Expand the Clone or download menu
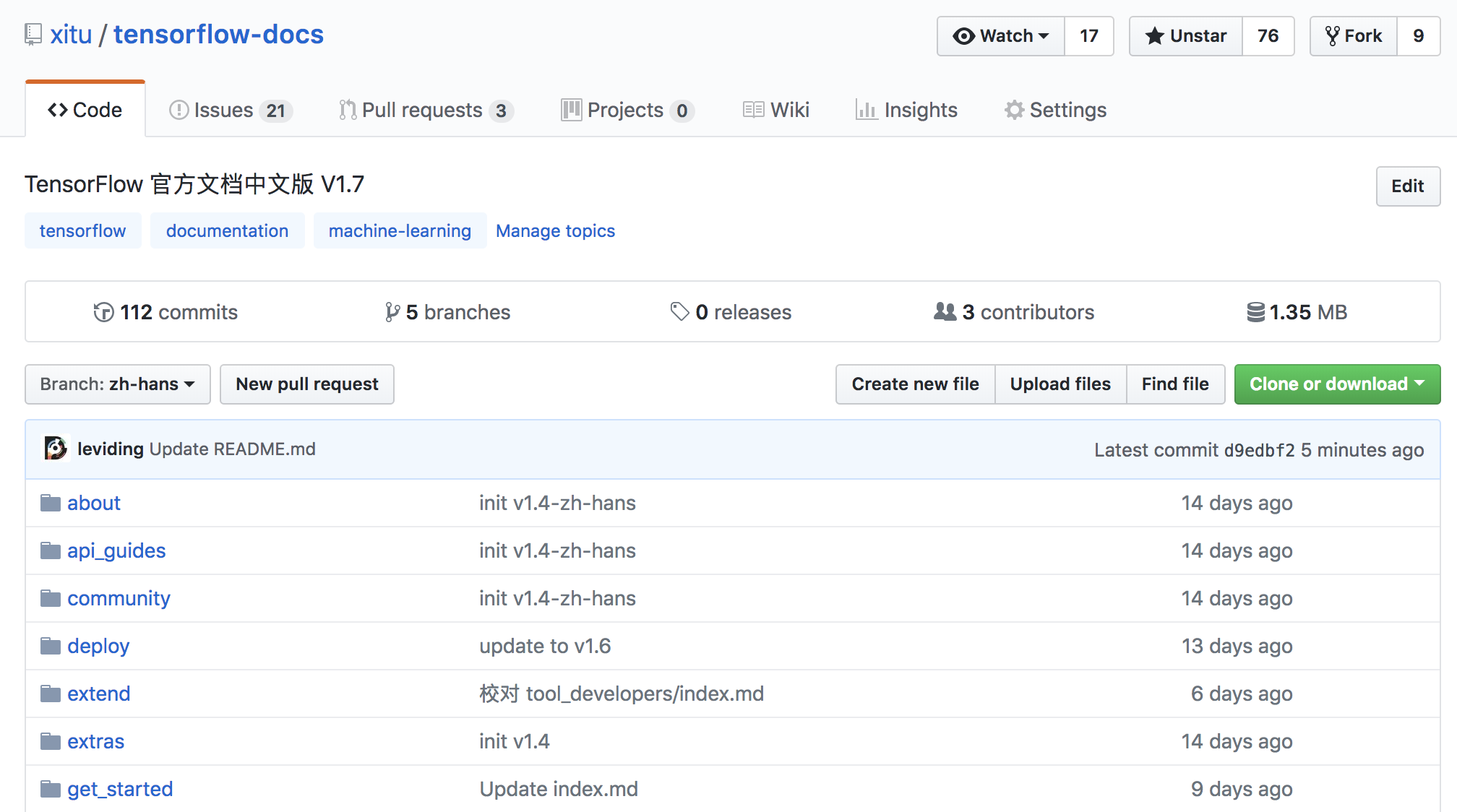 click(x=1337, y=384)
